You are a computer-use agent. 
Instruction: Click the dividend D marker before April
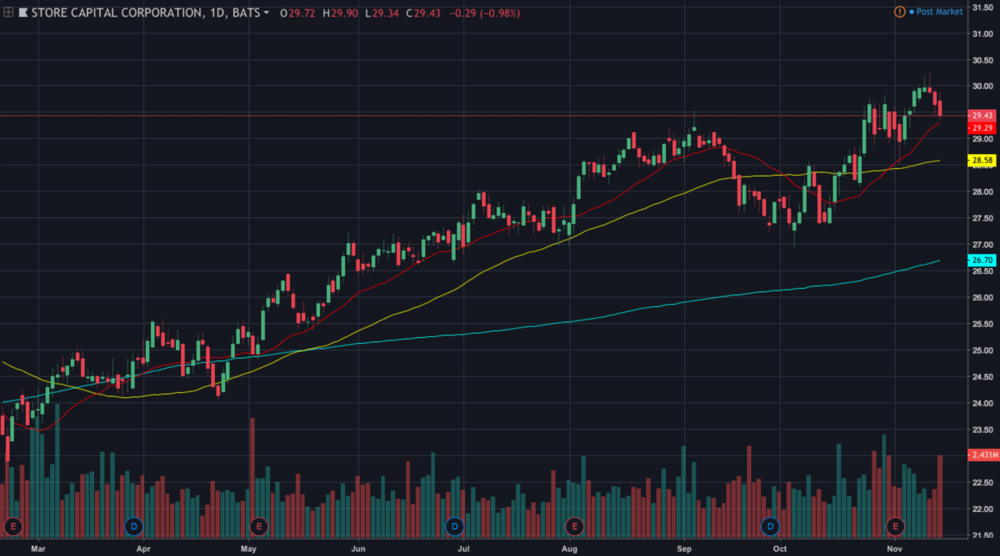click(x=135, y=525)
